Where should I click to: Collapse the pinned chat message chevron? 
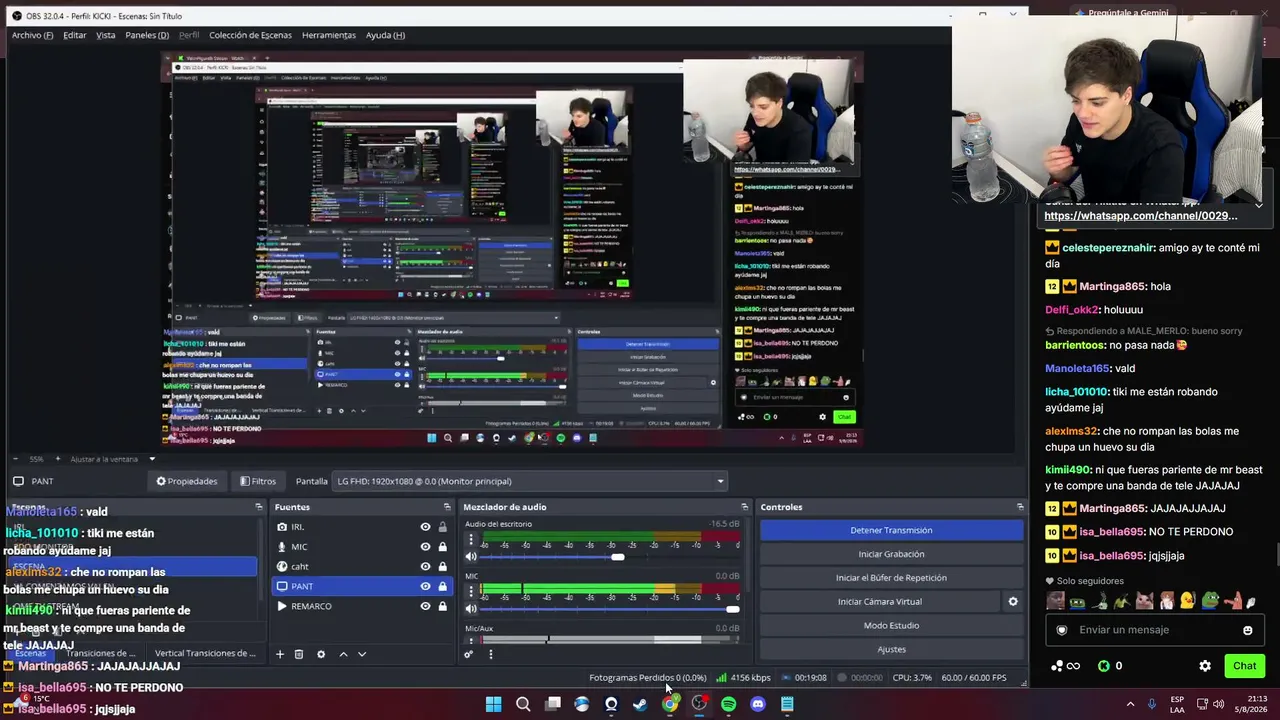click(1258, 205)
